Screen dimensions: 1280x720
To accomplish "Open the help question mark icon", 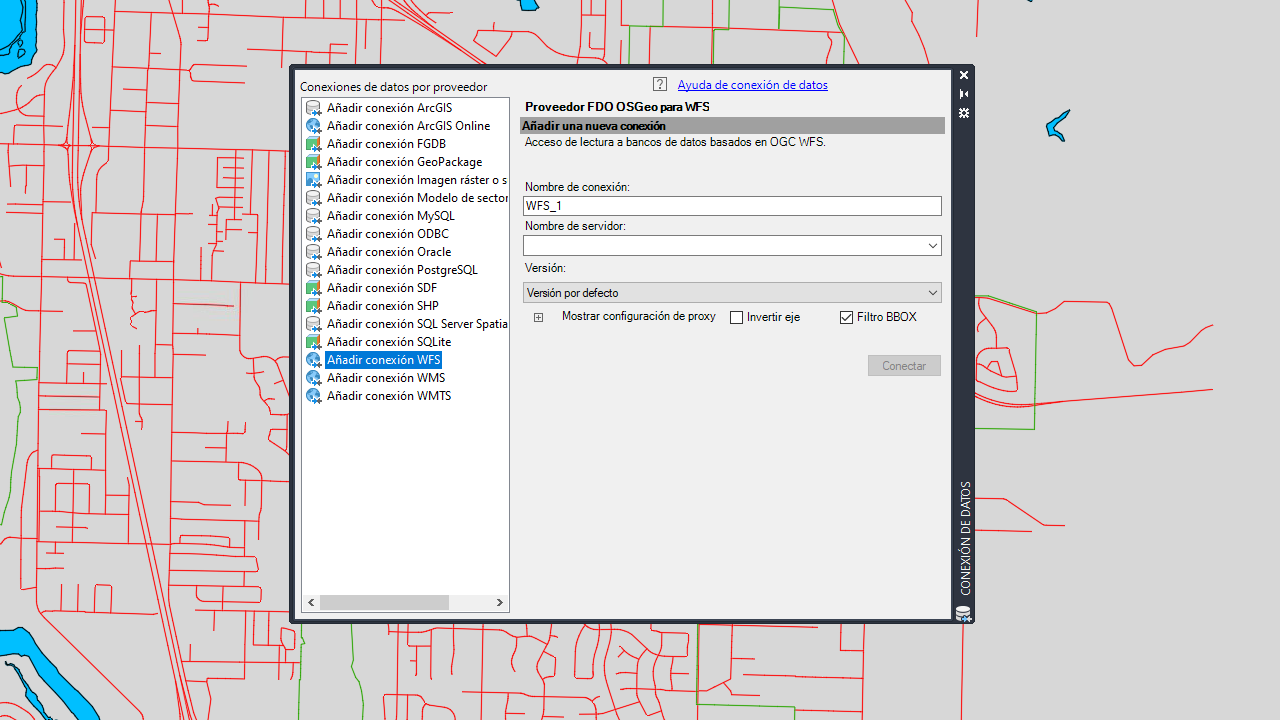I will [659, 84].
